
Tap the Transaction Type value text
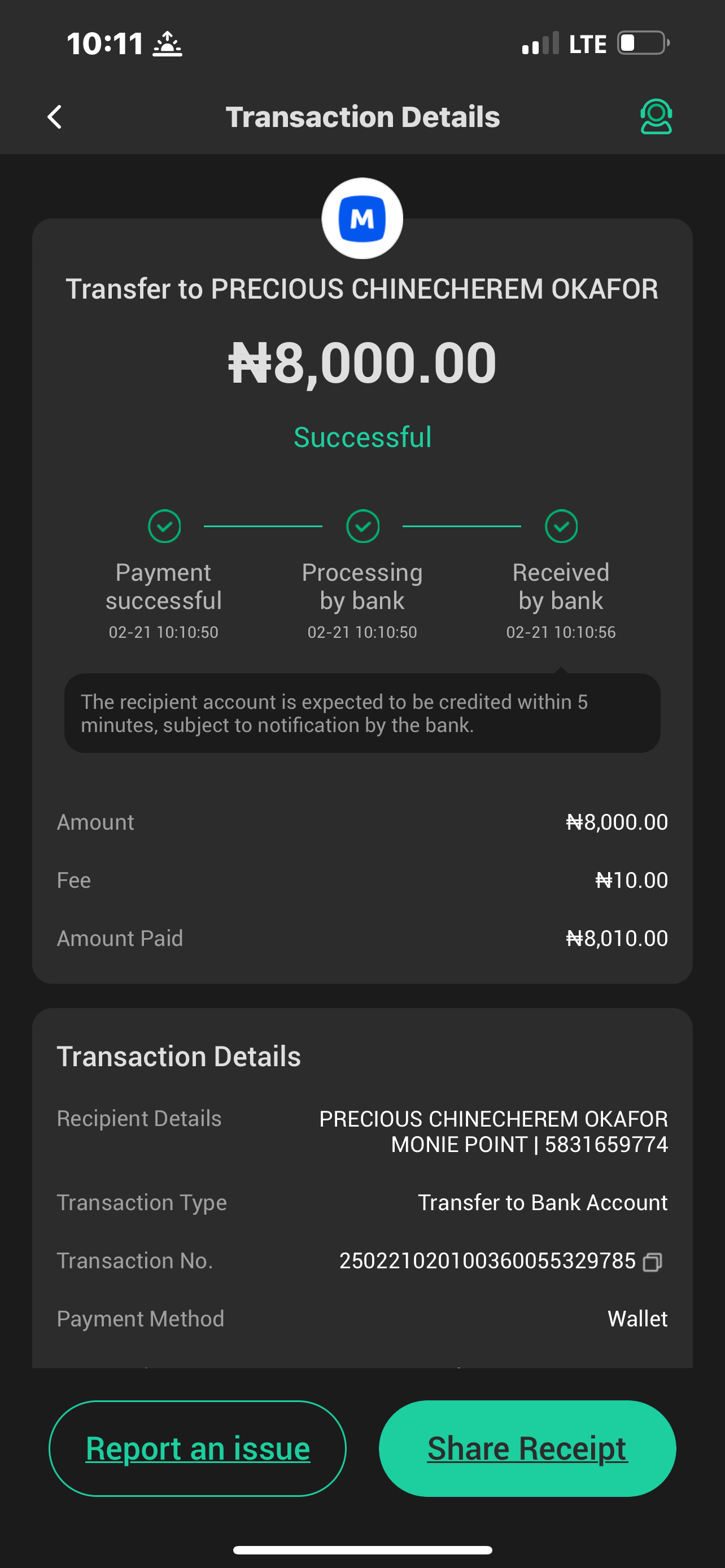tap(543, 1203)
